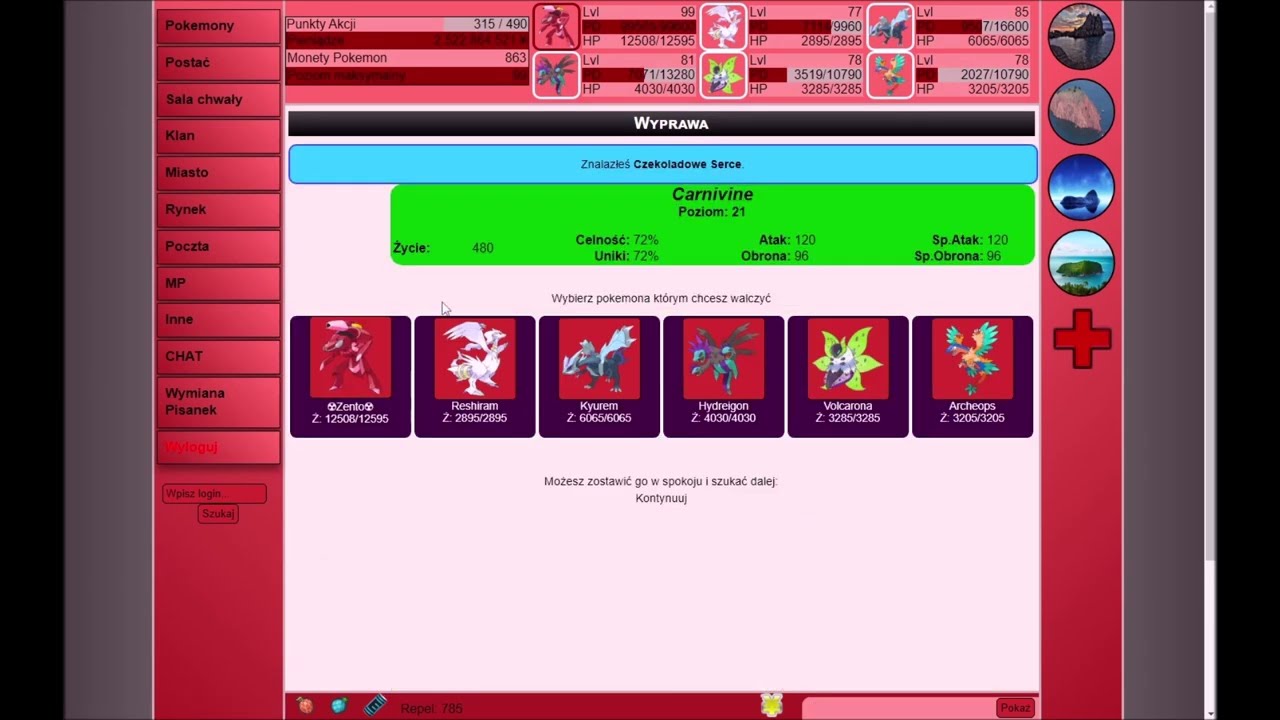Open the Pokemony menu
This screenshot has width=1280, height=720.
tap(218, 26)
